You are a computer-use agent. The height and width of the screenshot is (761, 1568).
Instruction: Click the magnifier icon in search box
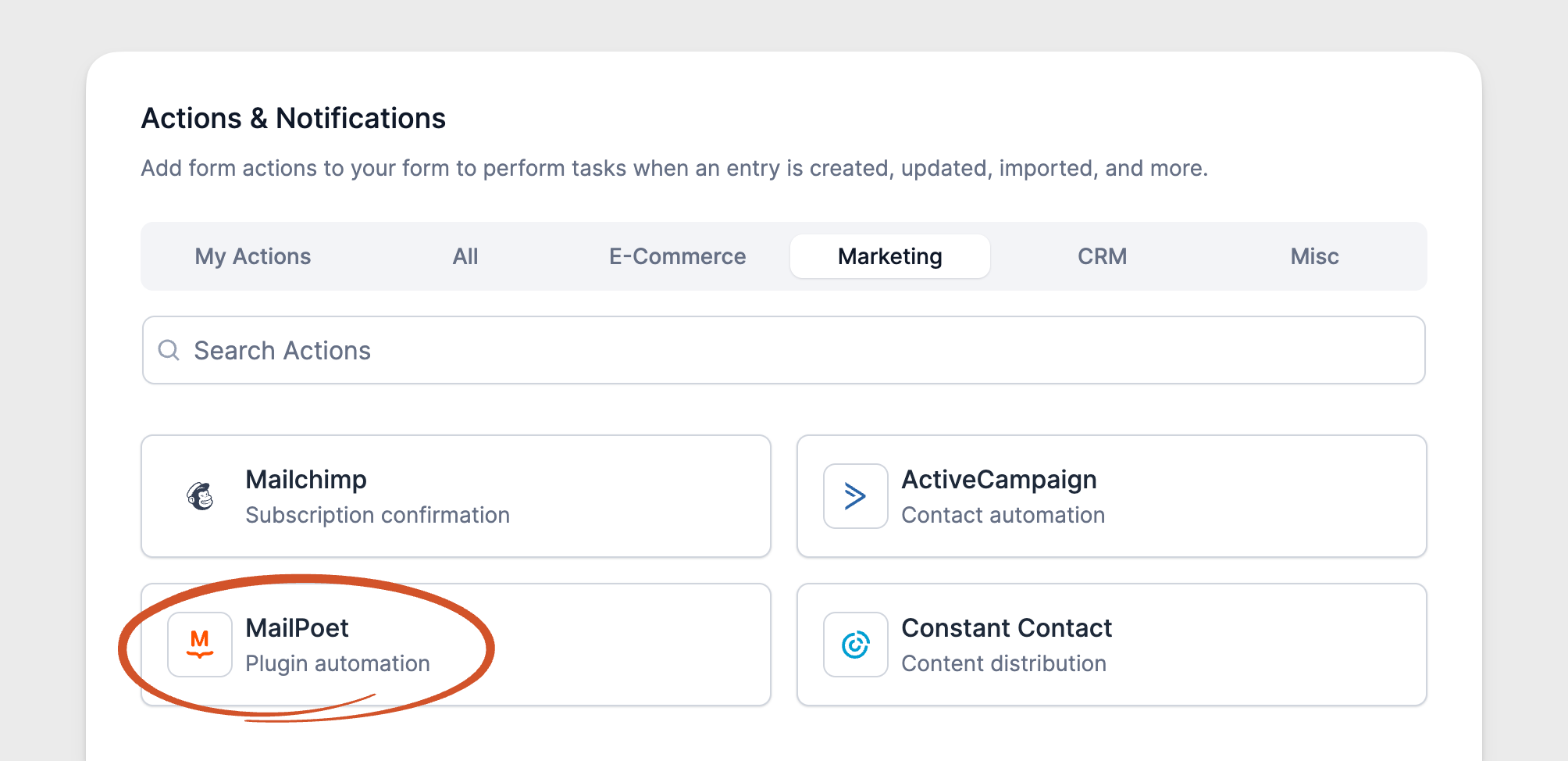[x=169, y=350]
